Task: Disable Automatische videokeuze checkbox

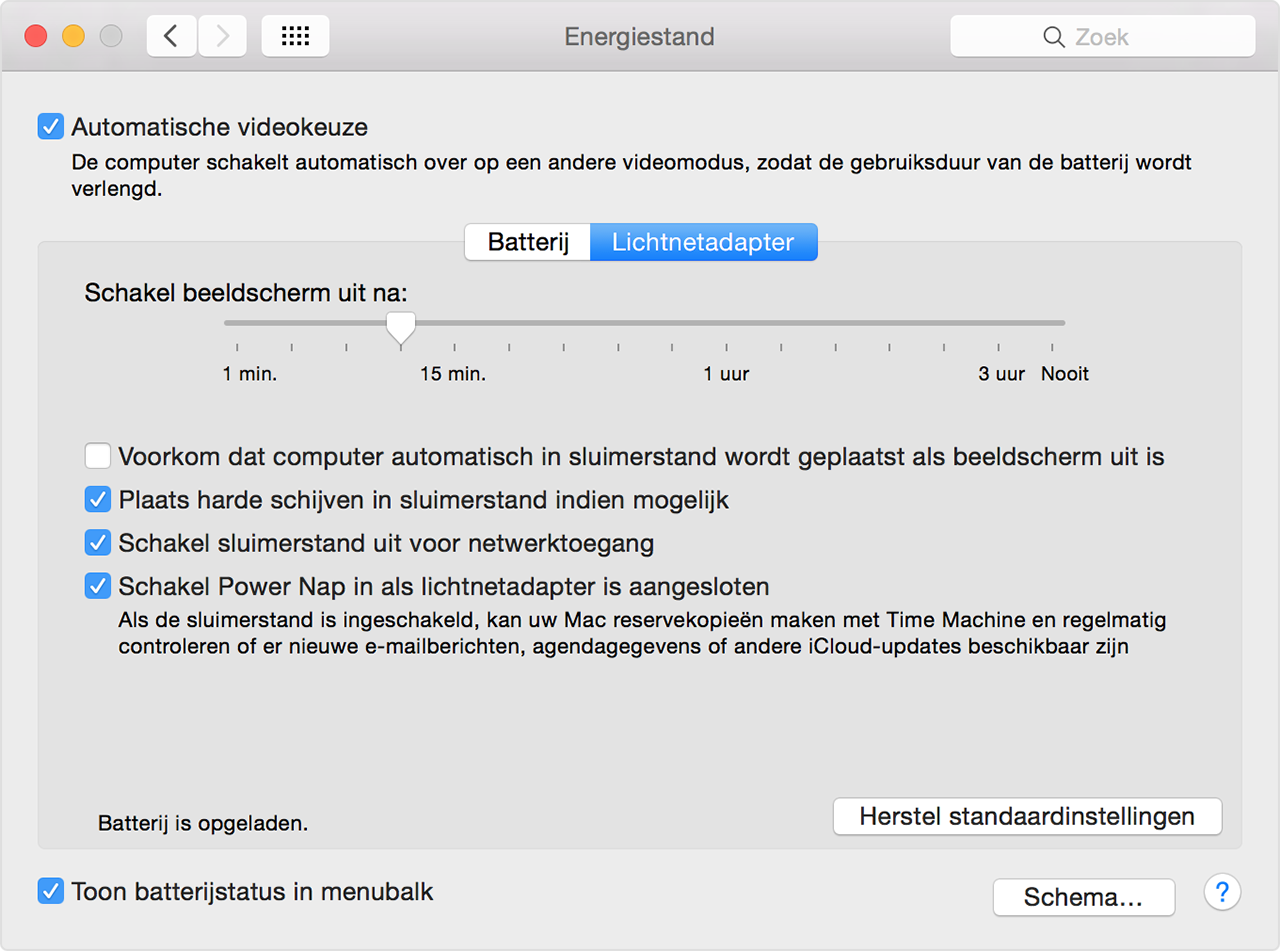Action: pos(50,127)
